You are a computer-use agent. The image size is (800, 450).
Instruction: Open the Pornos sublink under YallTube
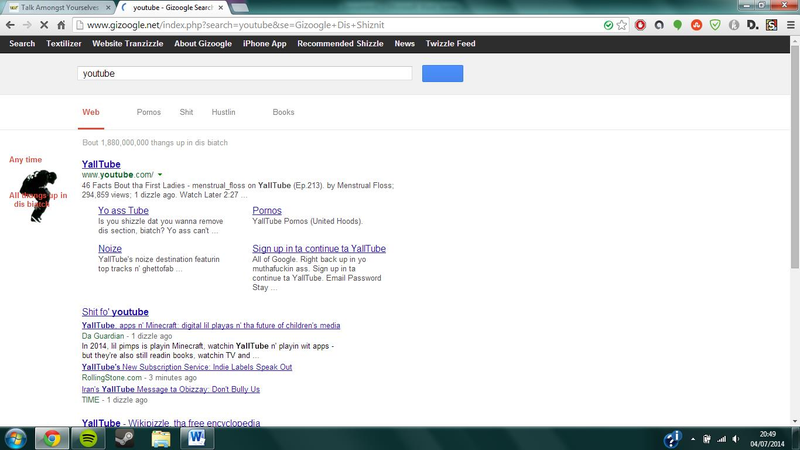267,210
